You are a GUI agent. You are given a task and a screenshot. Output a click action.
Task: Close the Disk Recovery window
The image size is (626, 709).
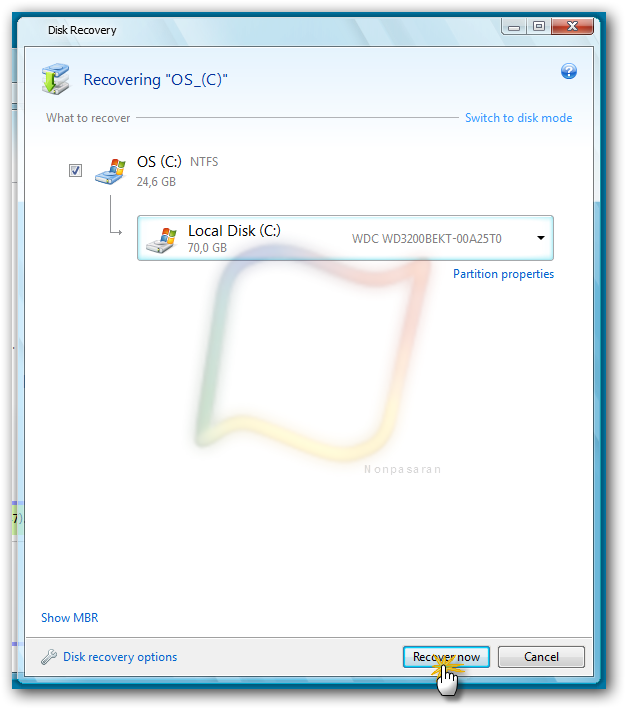(x=572, y=27)
